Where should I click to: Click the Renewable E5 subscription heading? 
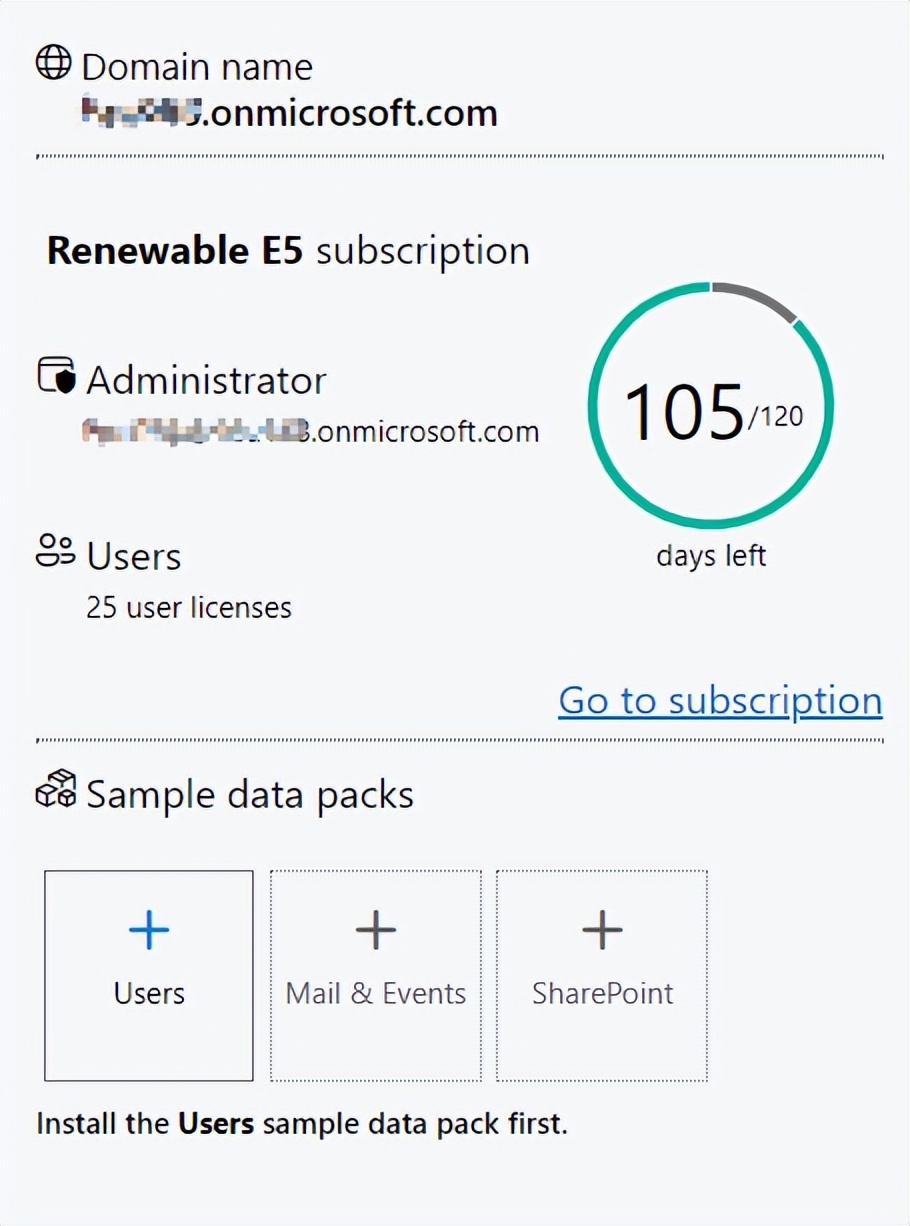[x=288, y=251]
